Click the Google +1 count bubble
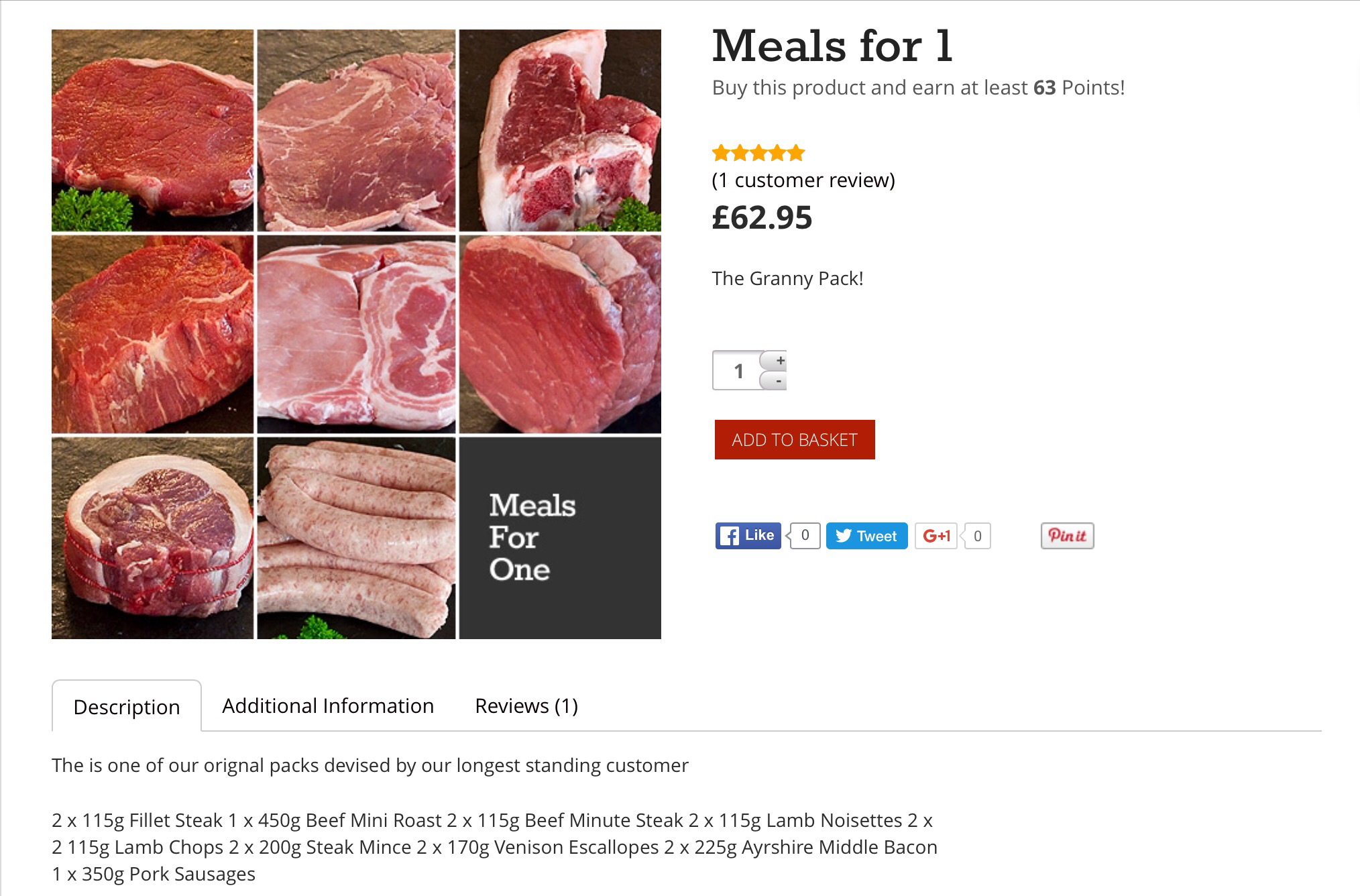 977,536
